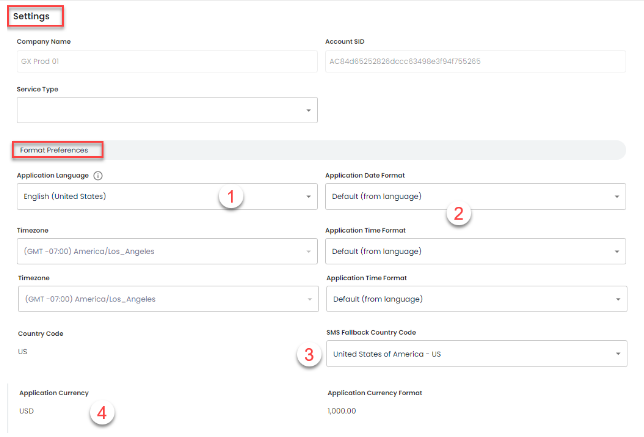The height and width of the screenshot is (437, 644).
Task: Expand the Application Date Format dropdown
Action: (476, 196)
